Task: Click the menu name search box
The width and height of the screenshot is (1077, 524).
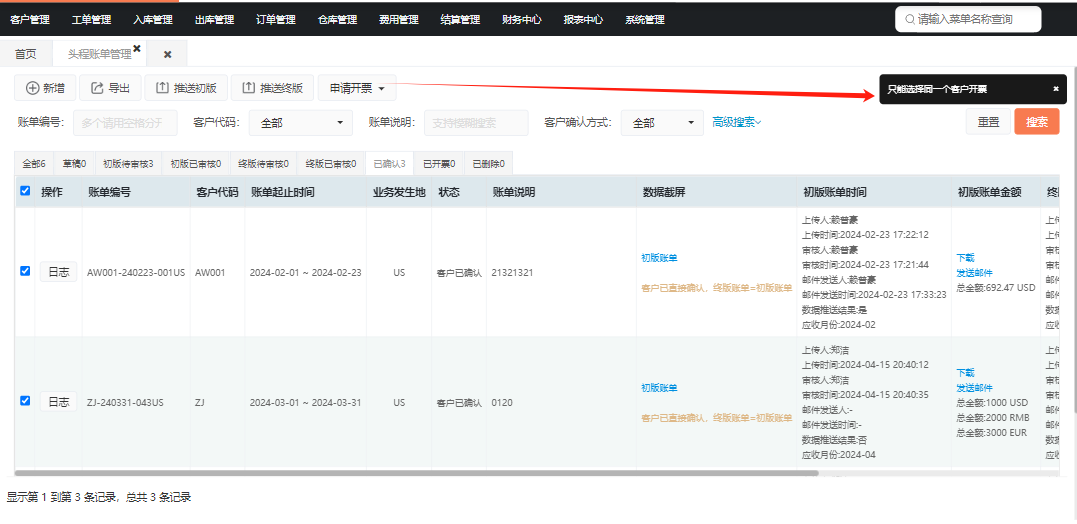Action: (968, 19)
